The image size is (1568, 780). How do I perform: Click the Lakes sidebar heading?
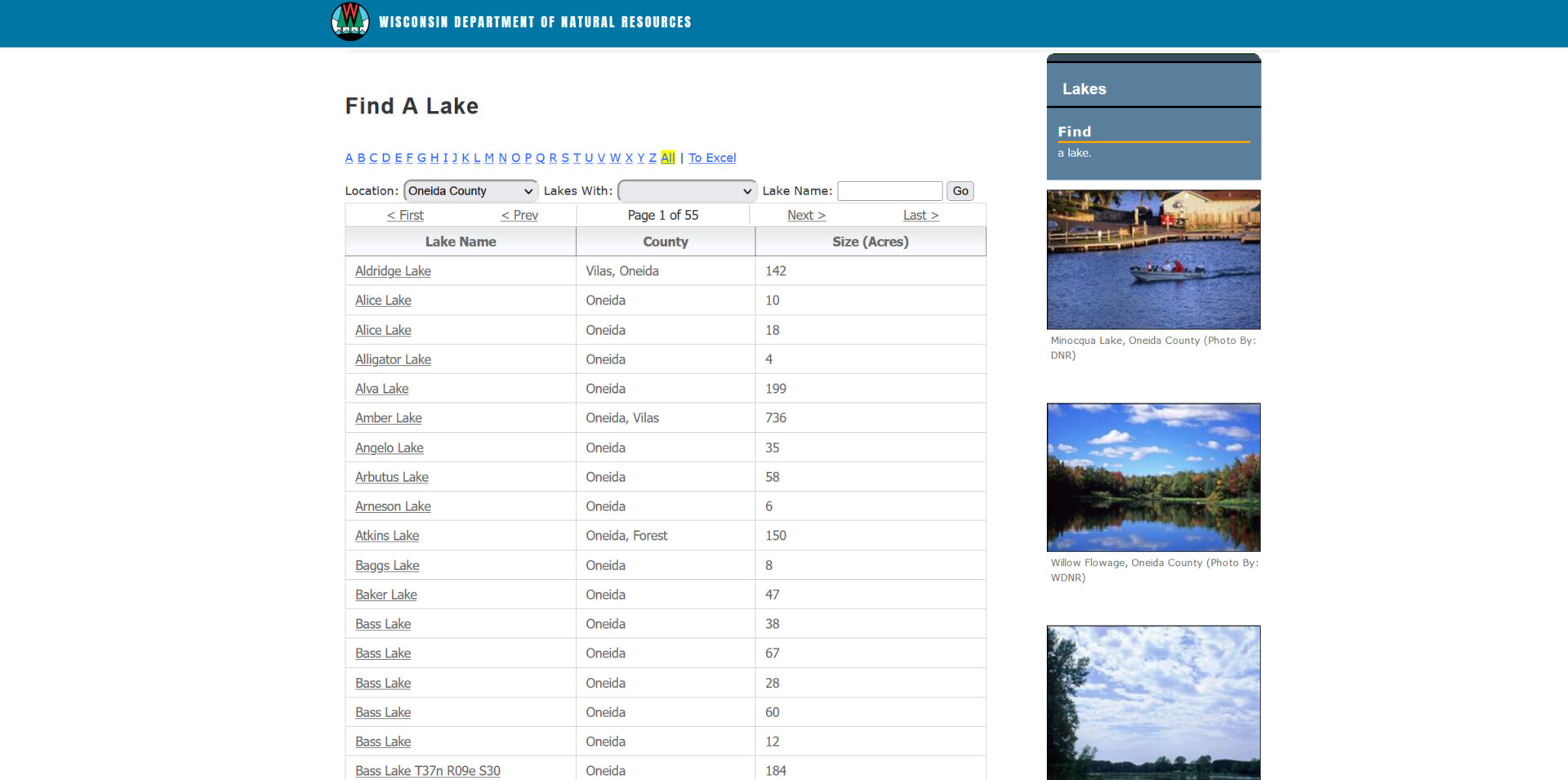pyautogui.click(x=1084, y=89)
